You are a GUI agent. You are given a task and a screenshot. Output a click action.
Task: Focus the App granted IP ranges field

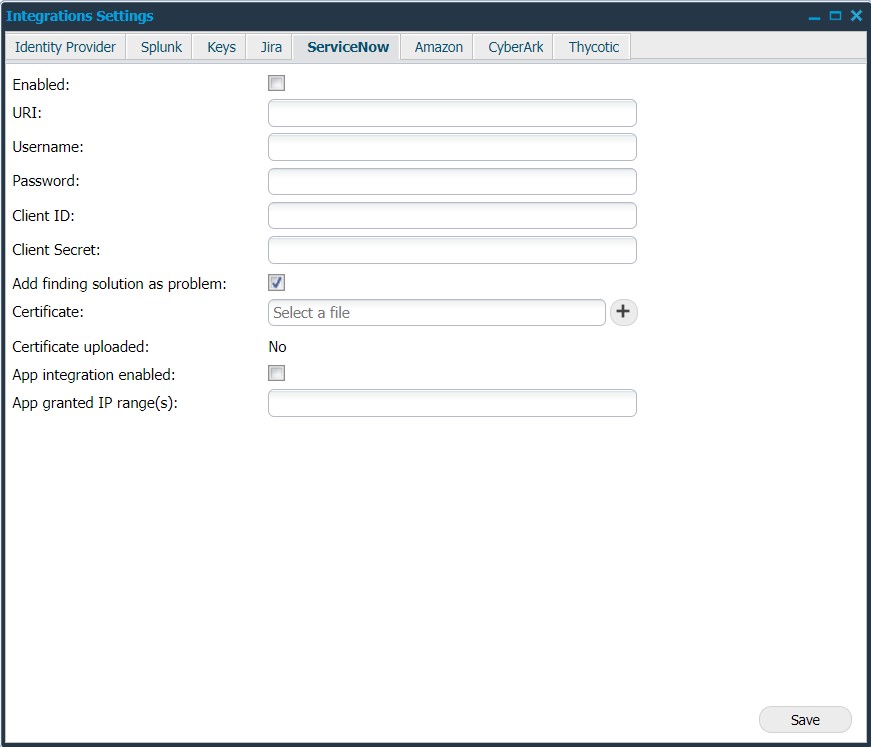[451, 403]
